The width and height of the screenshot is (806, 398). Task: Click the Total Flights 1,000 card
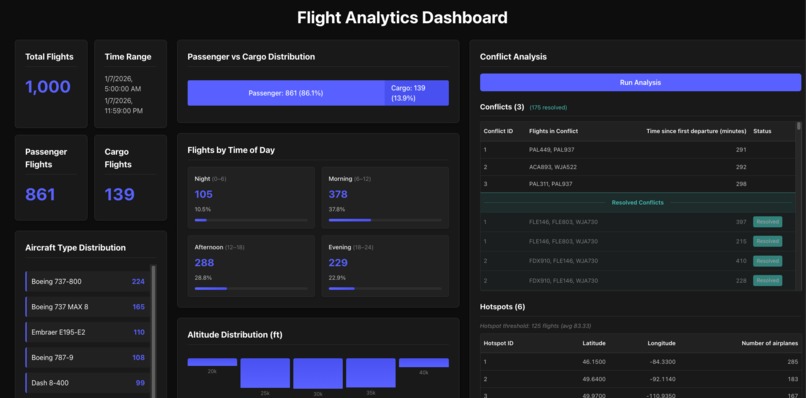pyautogui.click(x=51, y=84)
